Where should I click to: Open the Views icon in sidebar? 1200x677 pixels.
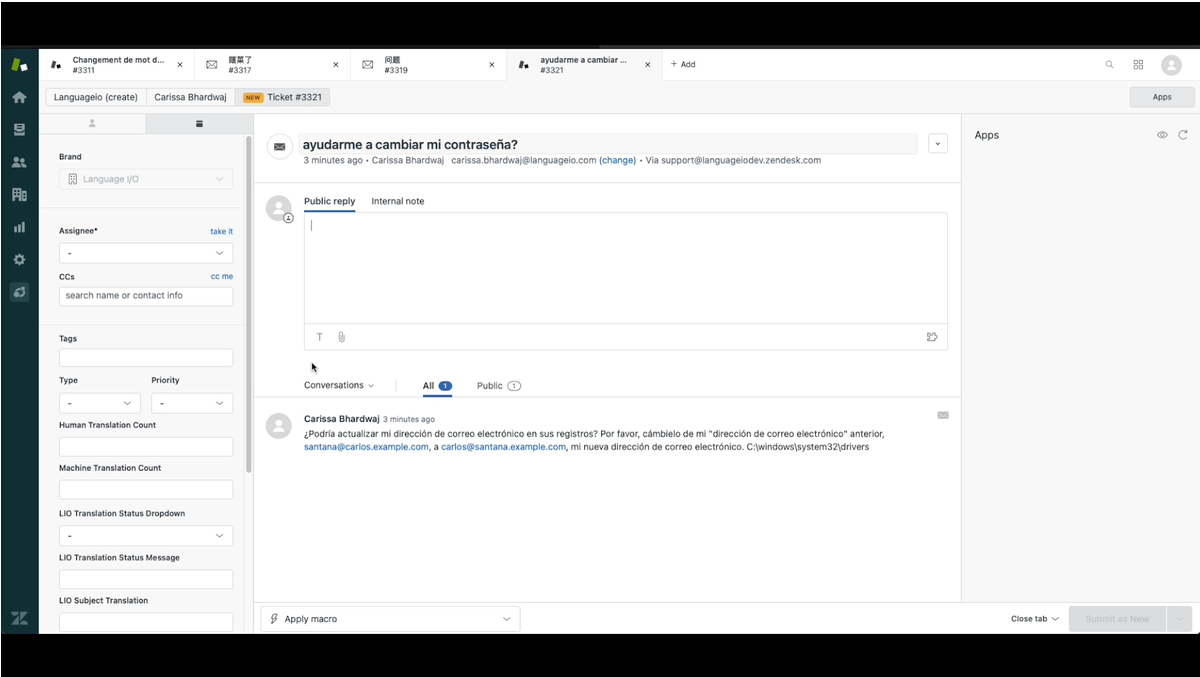pos(19,130)
